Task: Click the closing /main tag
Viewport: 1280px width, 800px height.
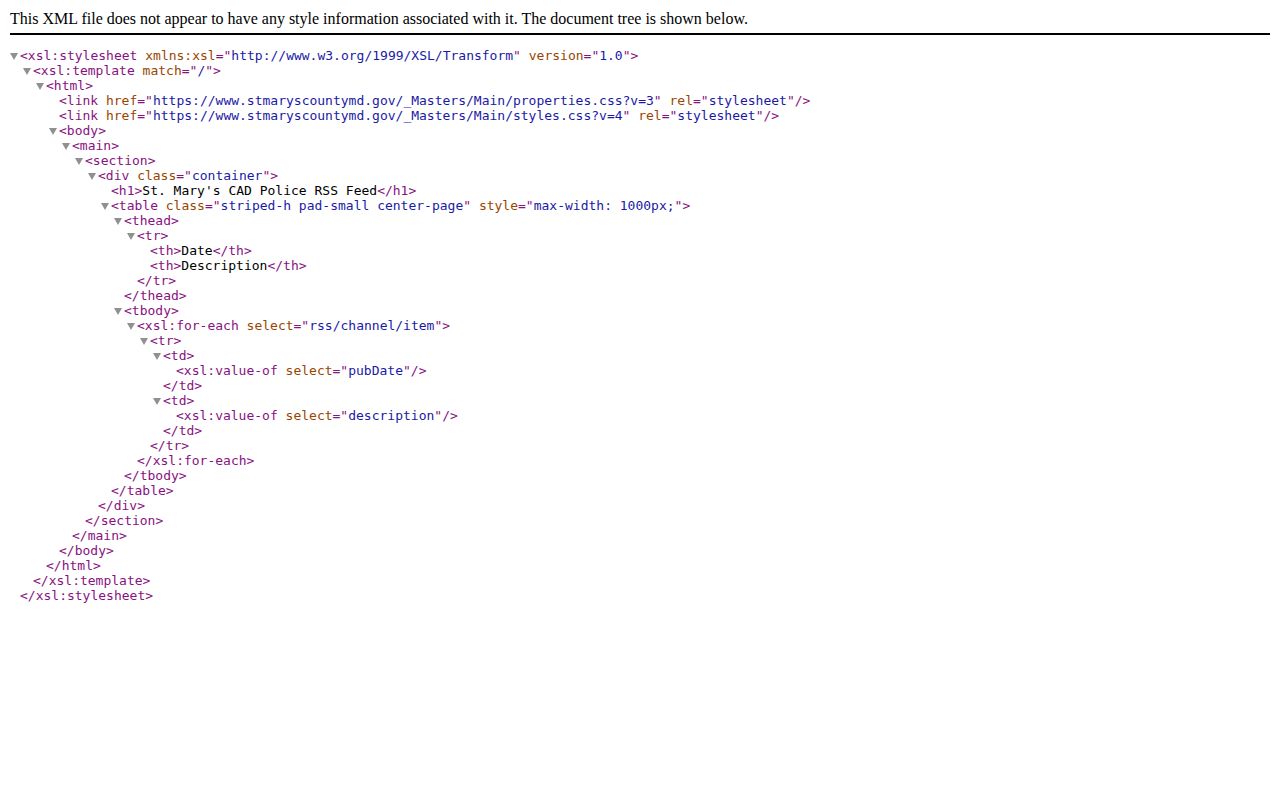Action: click(x=99, y=536)
